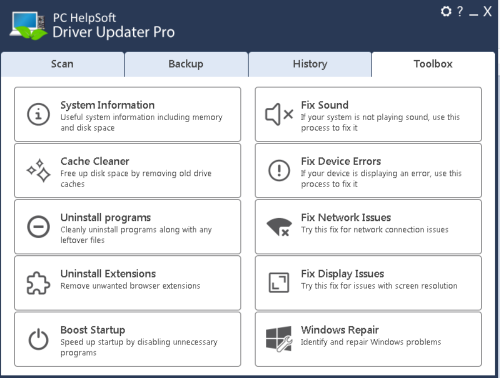The image size is (500, 378).
Task: Launch Cache Cleaner from its title
Action: [x=95, y=161]
